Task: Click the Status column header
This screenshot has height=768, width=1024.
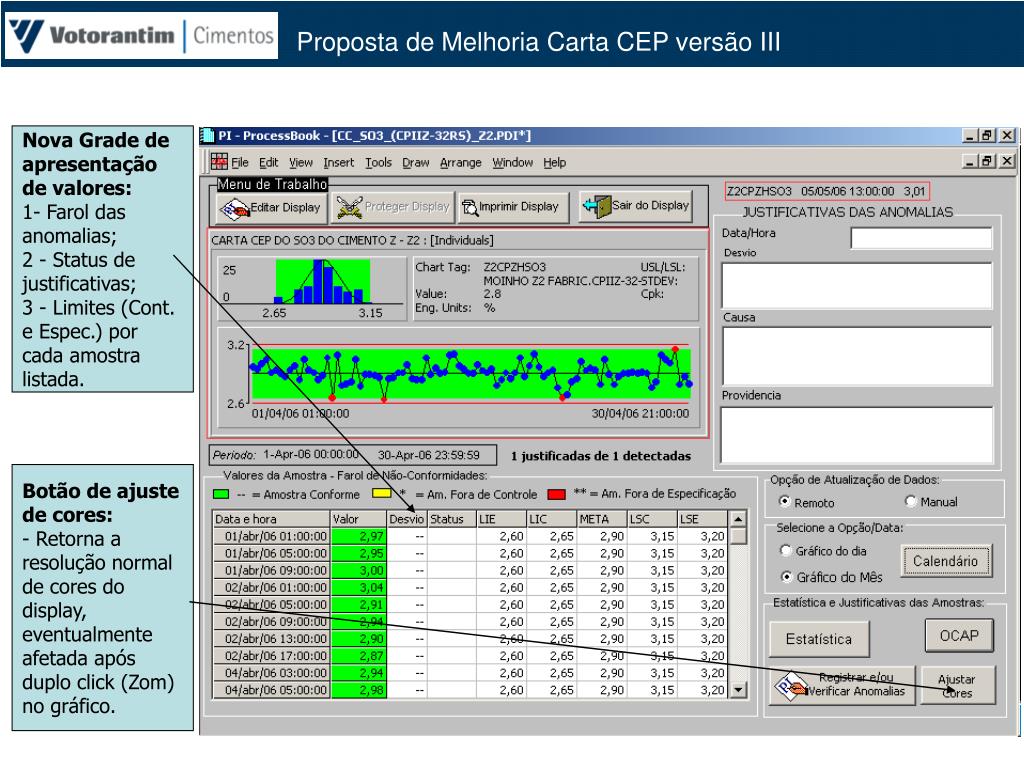Action: coord(452,519)
